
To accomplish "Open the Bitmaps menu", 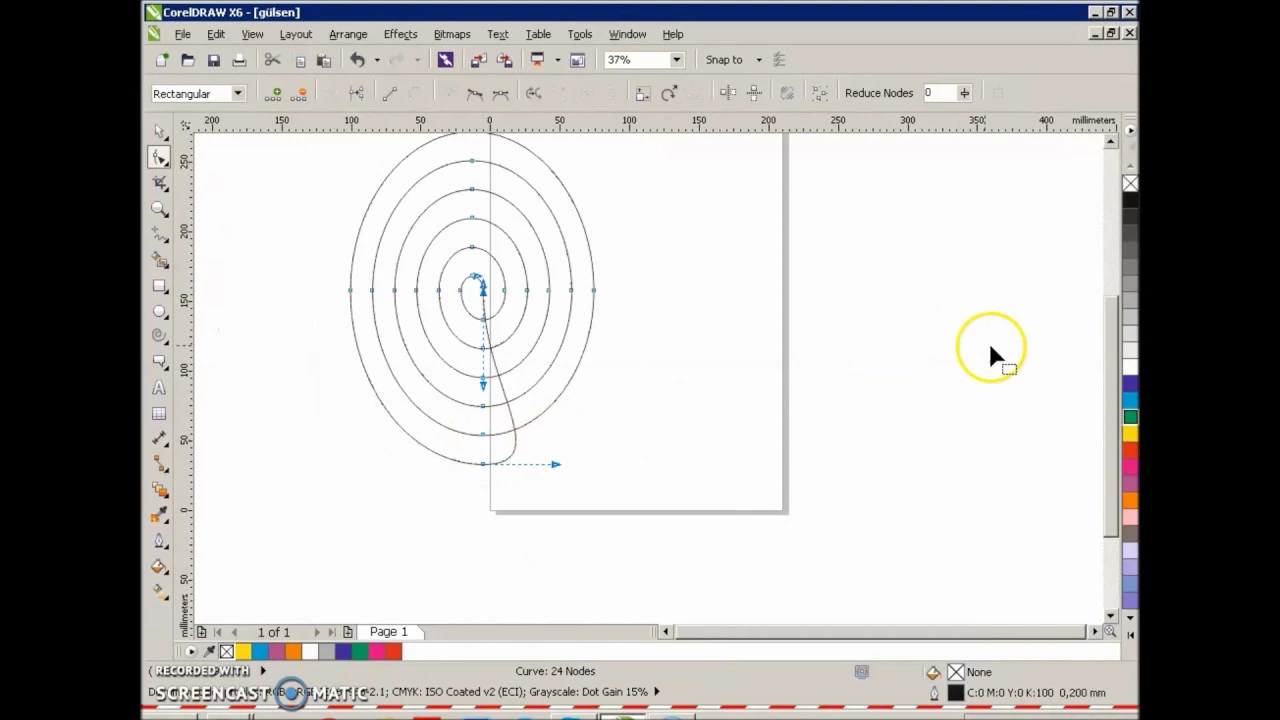I will click(x=452, y=34).
